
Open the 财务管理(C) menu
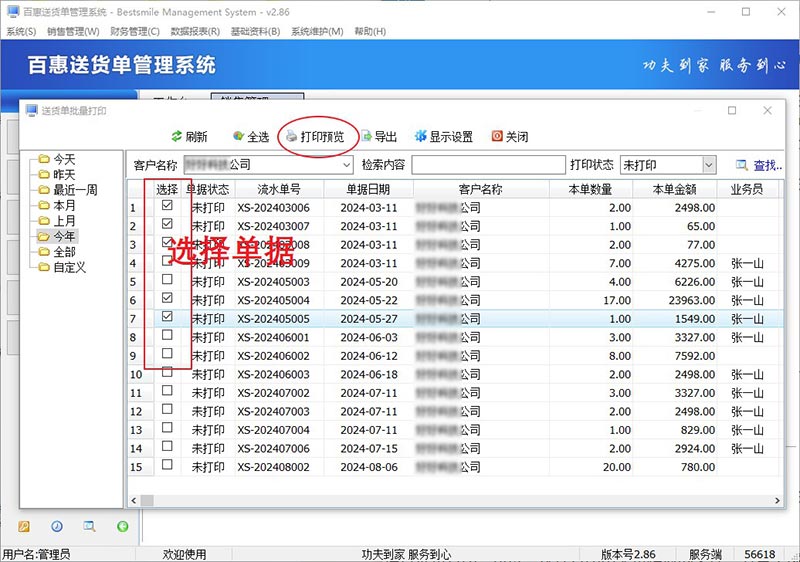point(135,32)
